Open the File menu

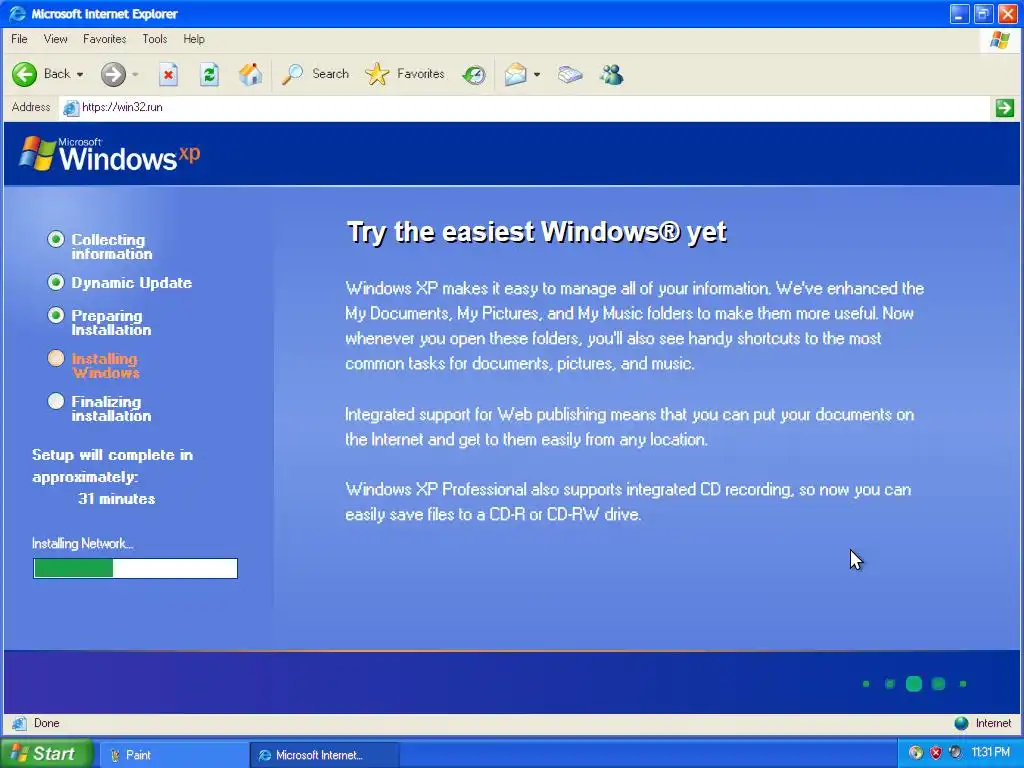20,39
